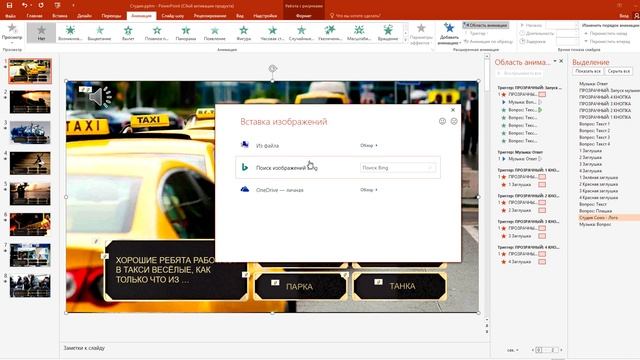The height and width of the screenshot is (360, 640).
Task: Expand the animation gallery more arrow
Action: [405, 40]
